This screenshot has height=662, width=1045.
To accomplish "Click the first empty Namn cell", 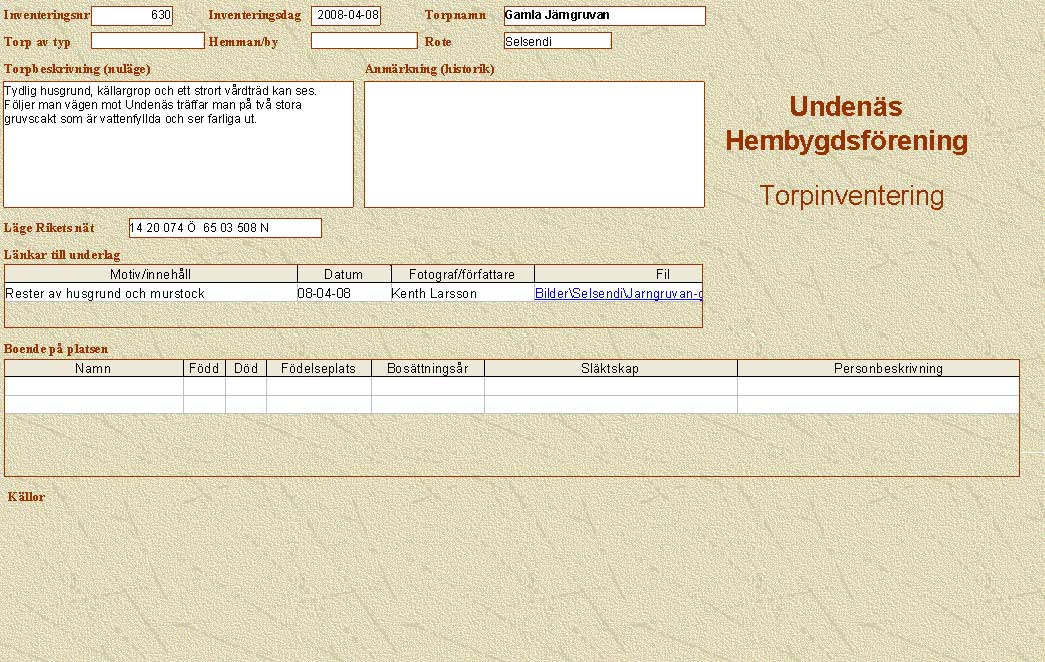I will tap(93, 386).
